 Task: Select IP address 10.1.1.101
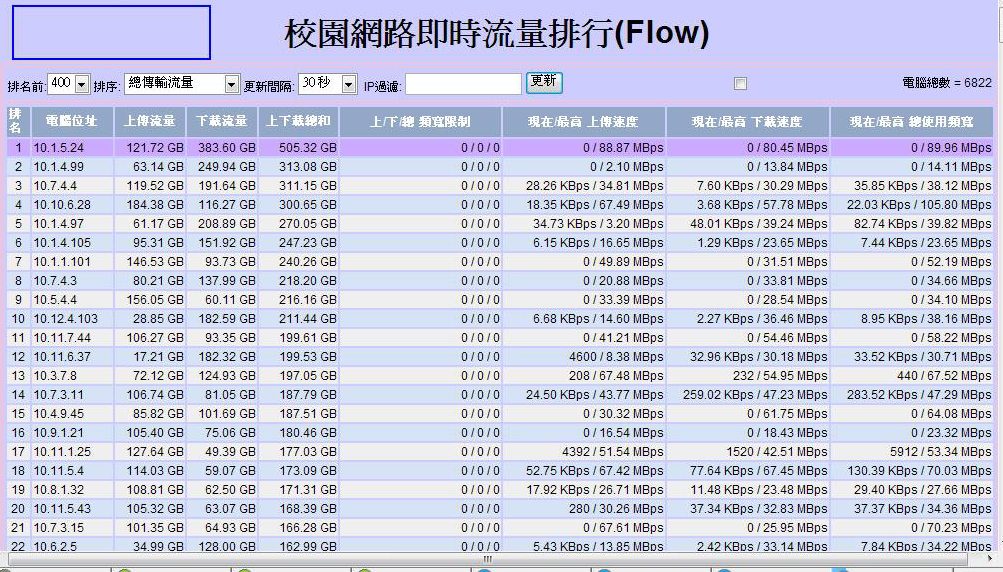[x=62, y=262]
